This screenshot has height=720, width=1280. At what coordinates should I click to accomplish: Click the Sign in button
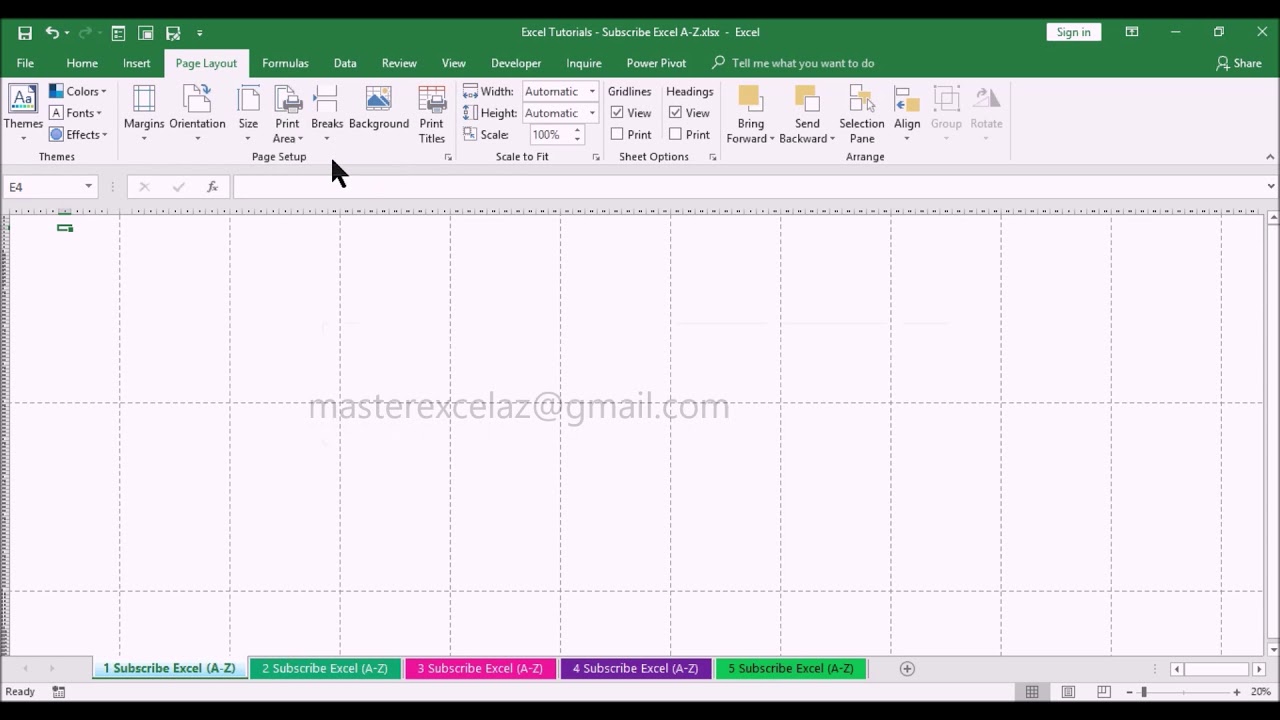click(1073, 32)
